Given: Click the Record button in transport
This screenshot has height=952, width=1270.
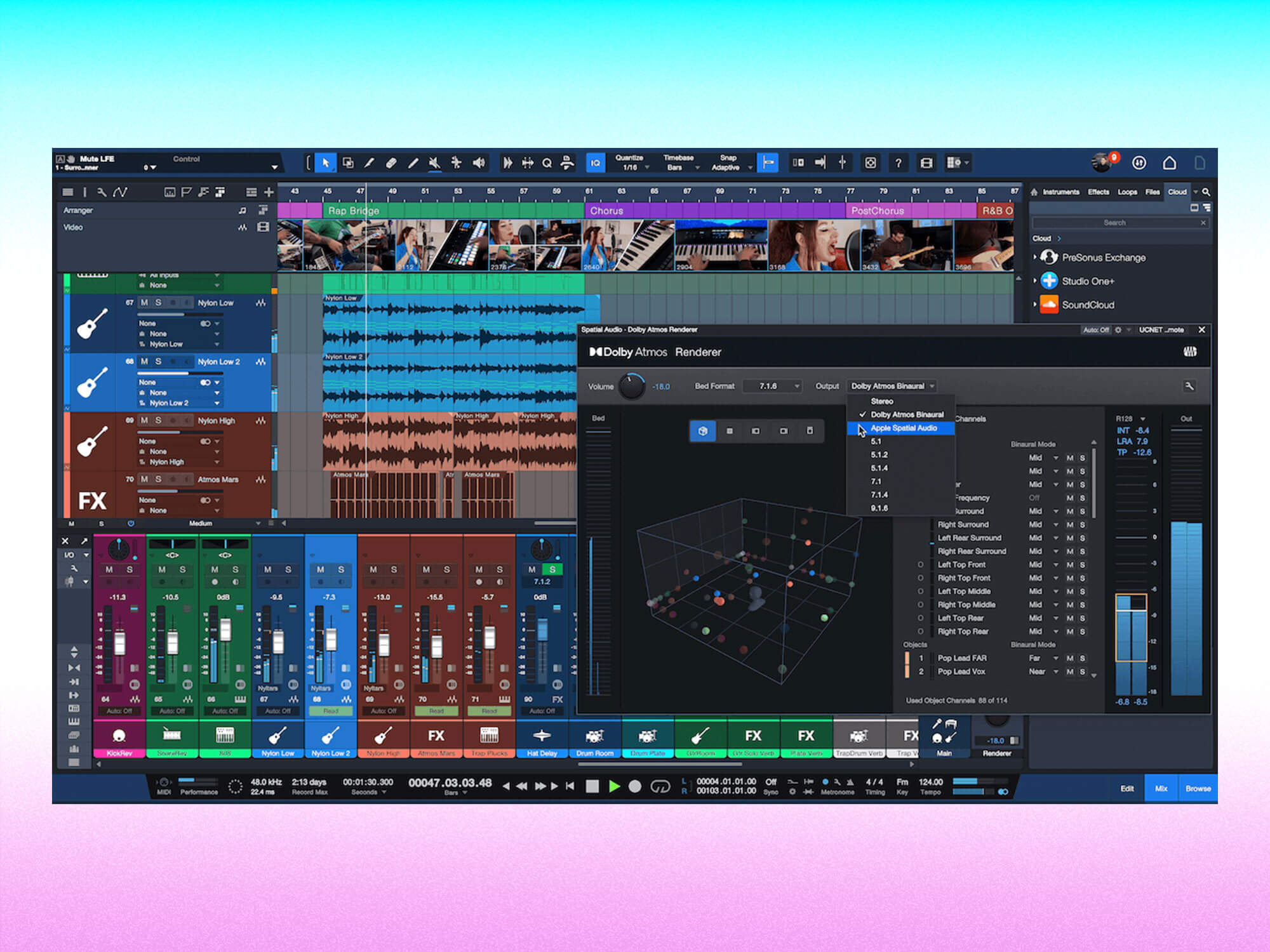Looking at the screenshot, I should 634,786.
